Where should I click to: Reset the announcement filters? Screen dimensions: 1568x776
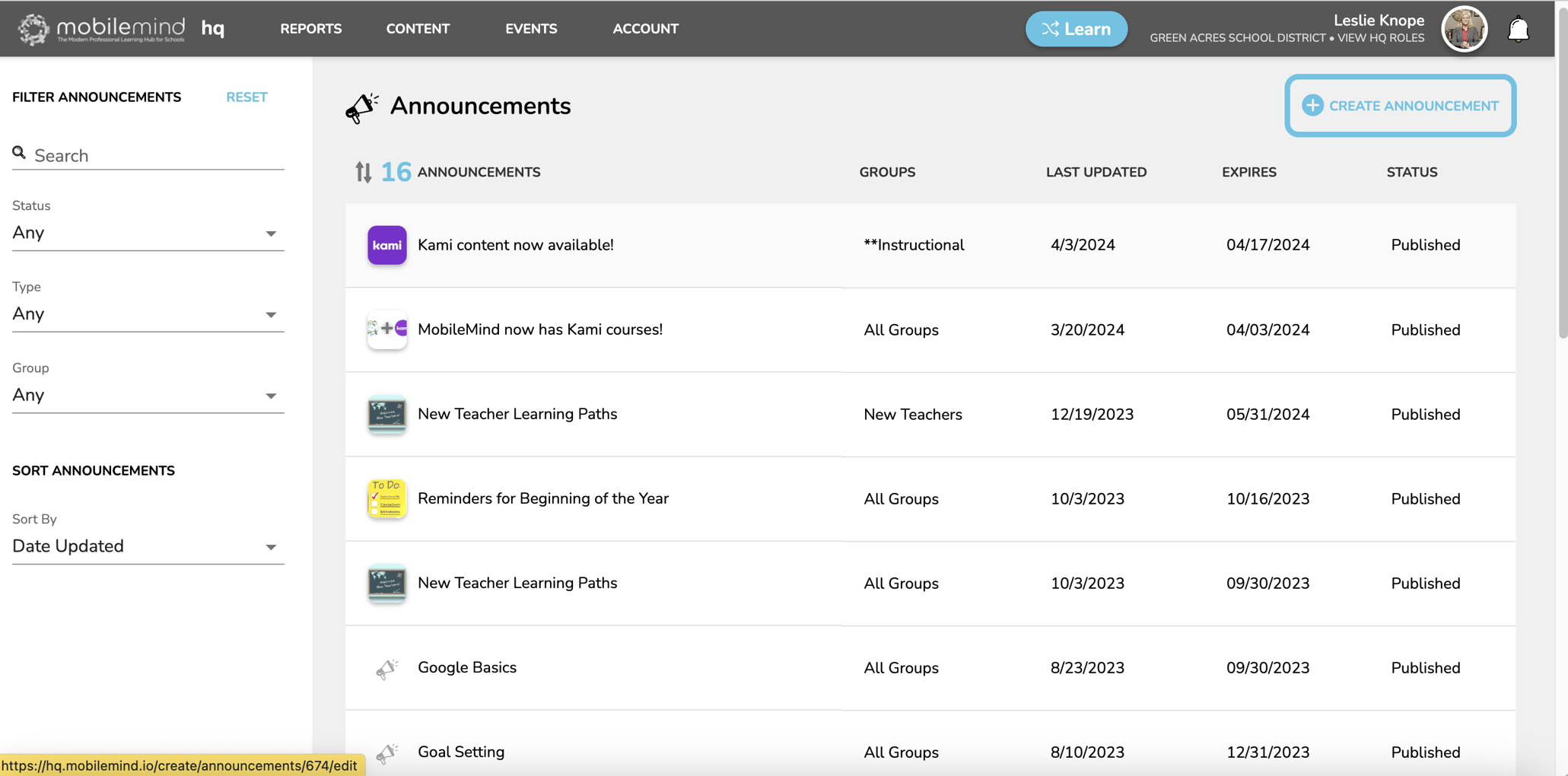tap(246, 97)
